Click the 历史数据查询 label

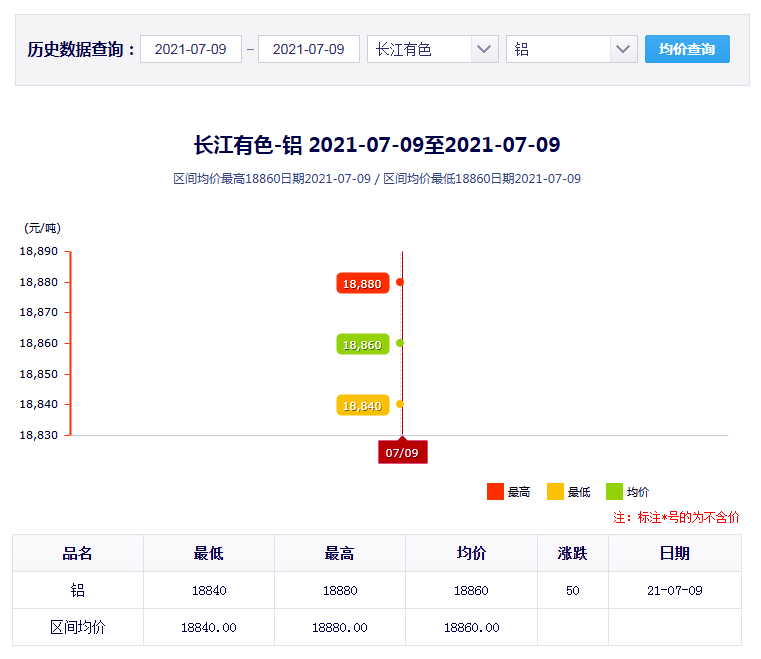[81, 49]
